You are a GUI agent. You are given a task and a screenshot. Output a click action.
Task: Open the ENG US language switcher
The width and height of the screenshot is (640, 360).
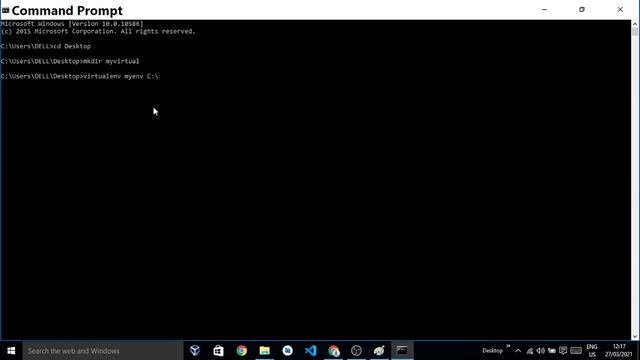click(x=592, y=351)
